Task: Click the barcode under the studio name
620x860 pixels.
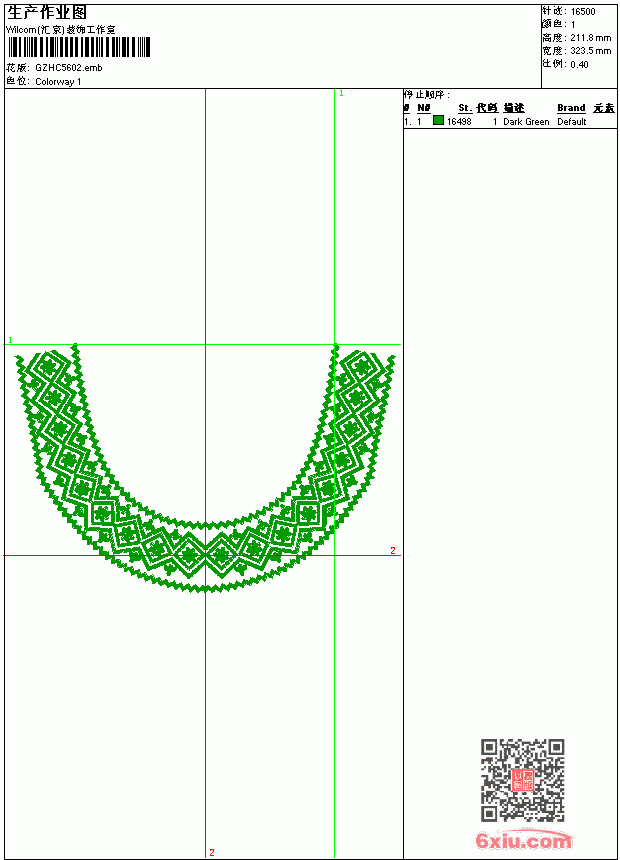Action: point(79,47)
